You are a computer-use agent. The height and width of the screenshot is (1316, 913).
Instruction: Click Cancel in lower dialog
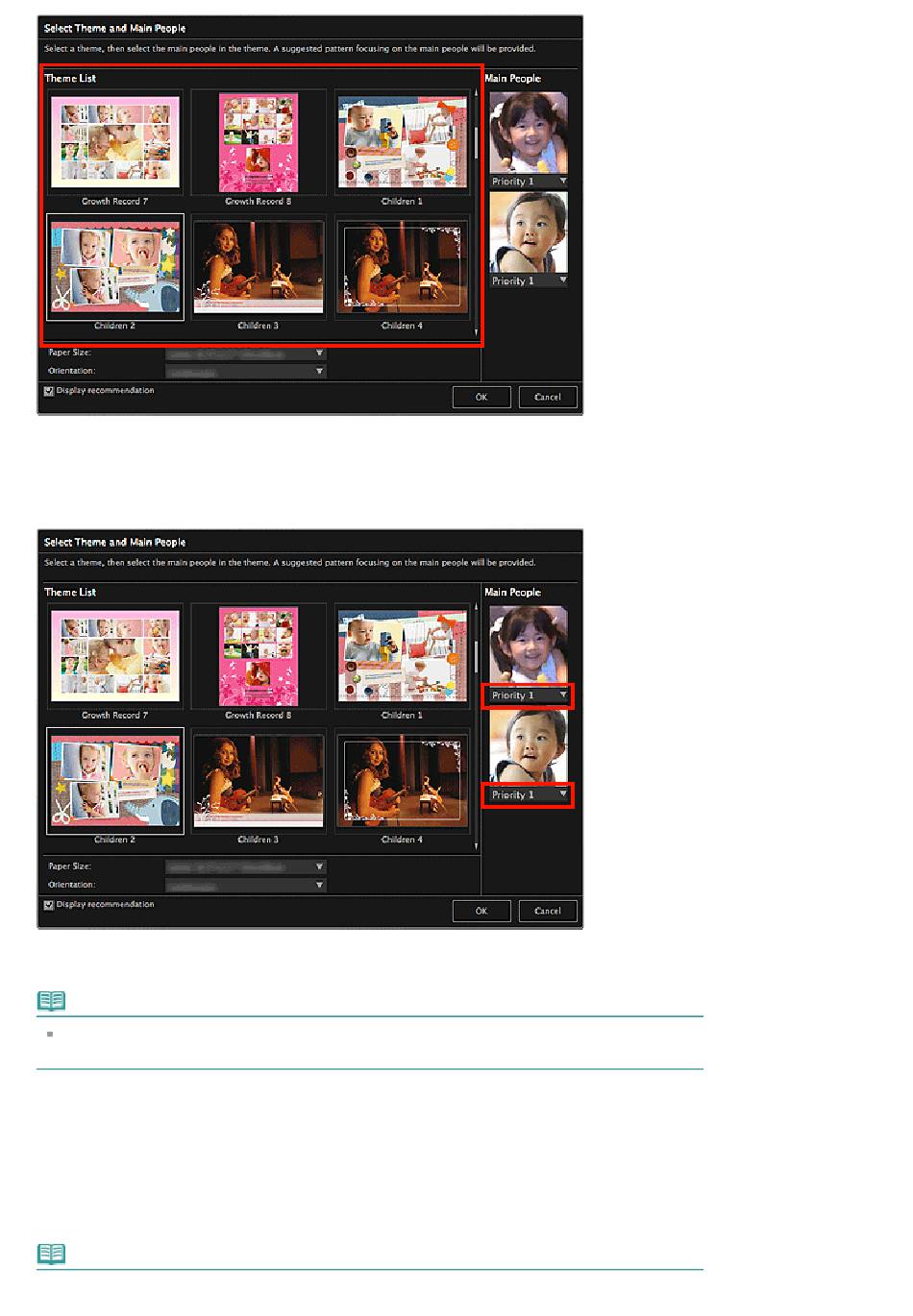point(548,912)
